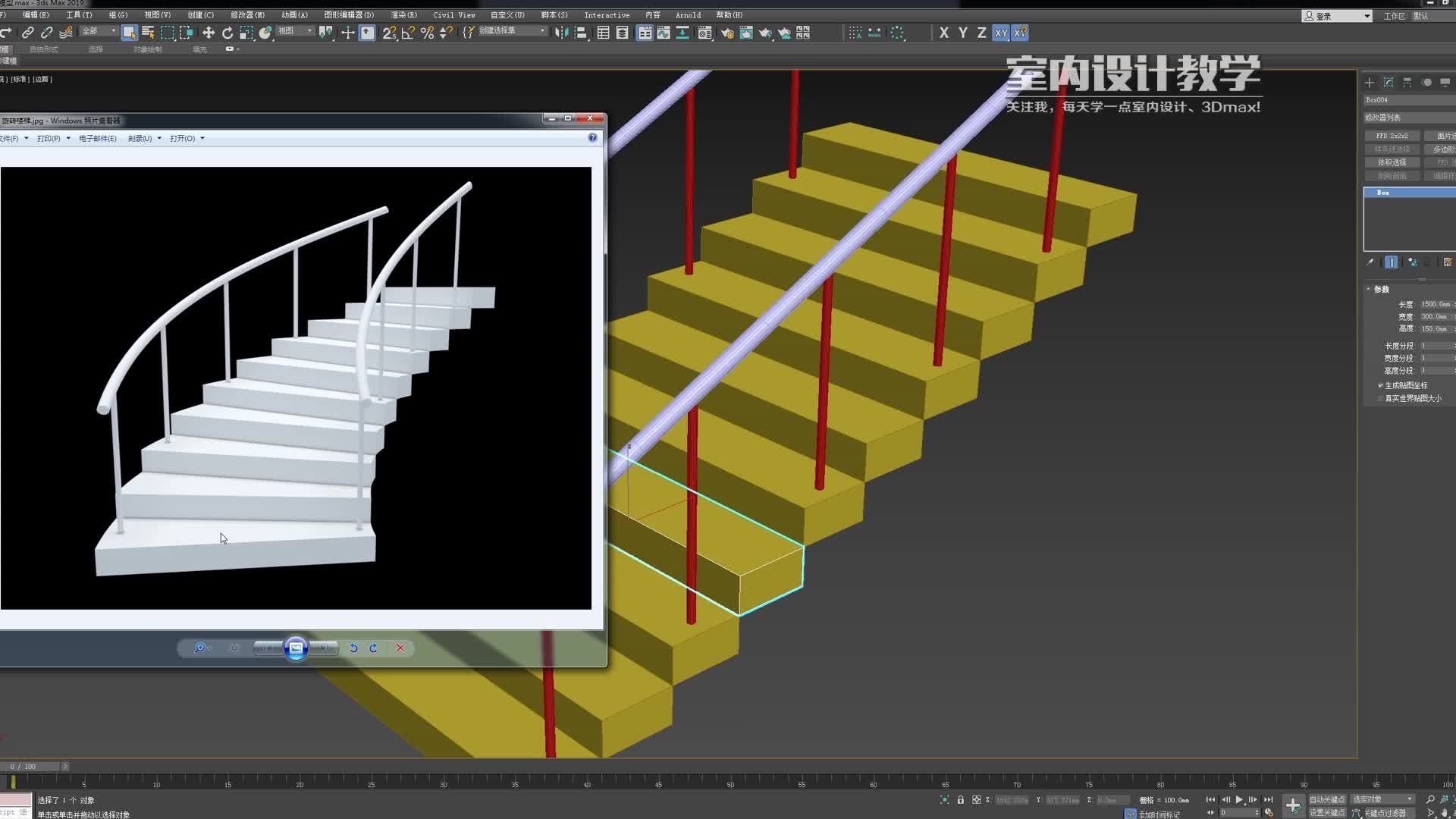Select the Move tool in toolbar
Screen dimensions: 1456x819
(x=209, y=33)
